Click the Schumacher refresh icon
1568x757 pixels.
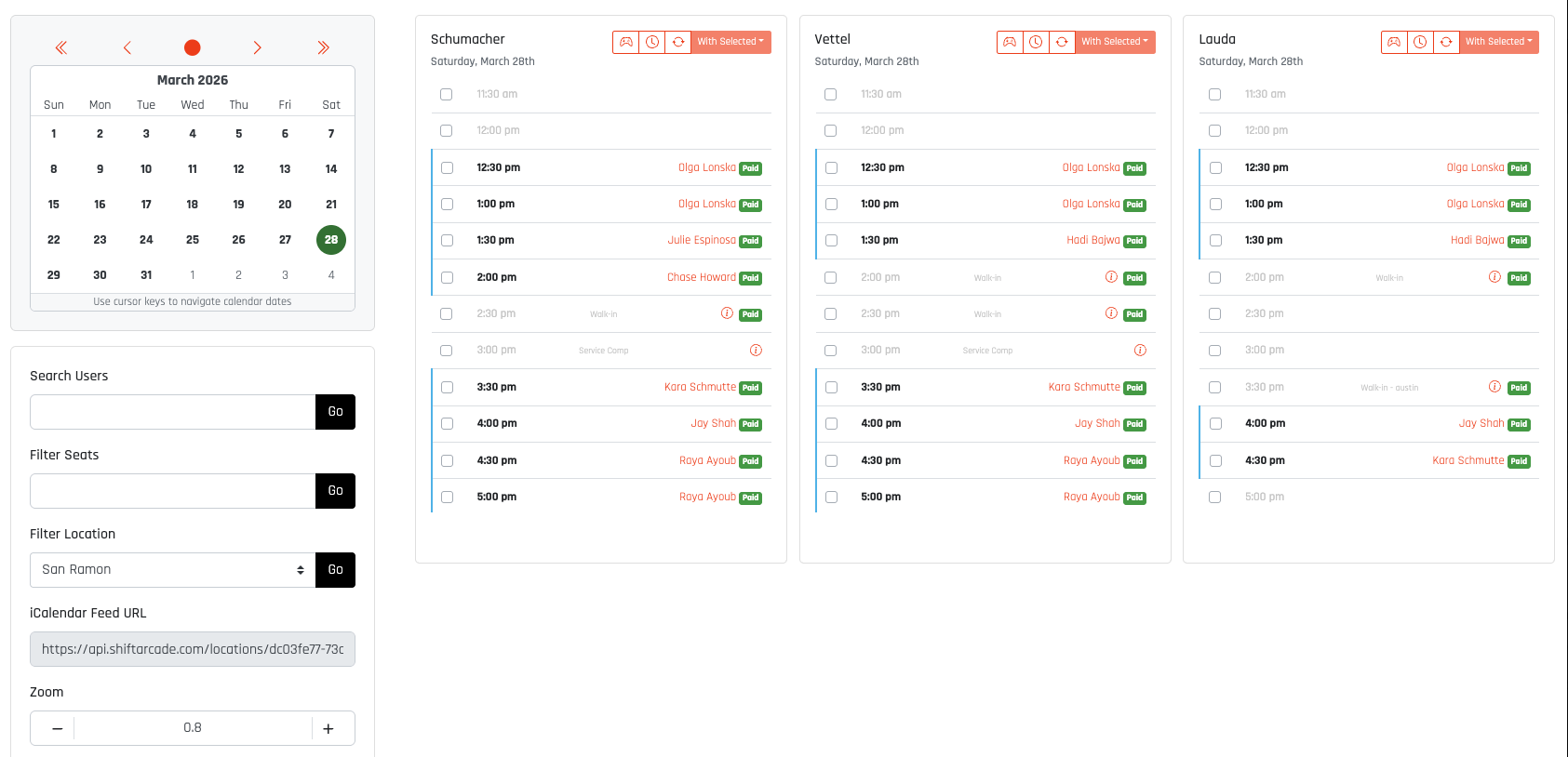(678, 42)
